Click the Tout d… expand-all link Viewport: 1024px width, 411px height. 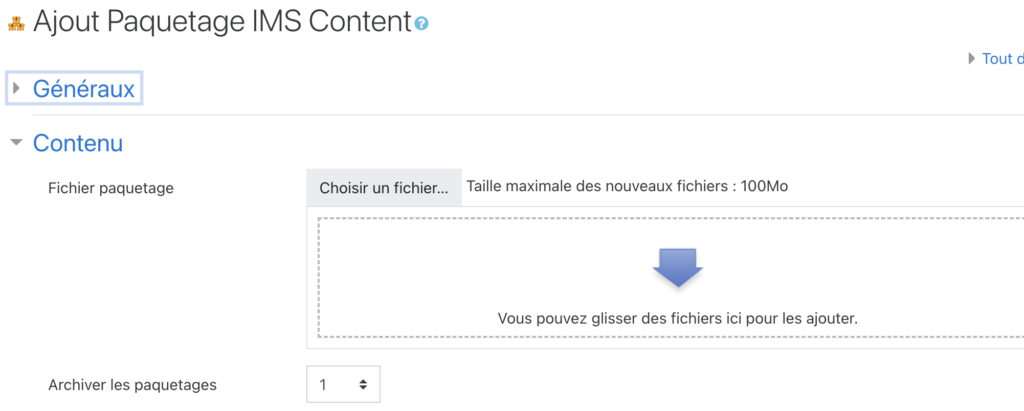[1002, 59]
